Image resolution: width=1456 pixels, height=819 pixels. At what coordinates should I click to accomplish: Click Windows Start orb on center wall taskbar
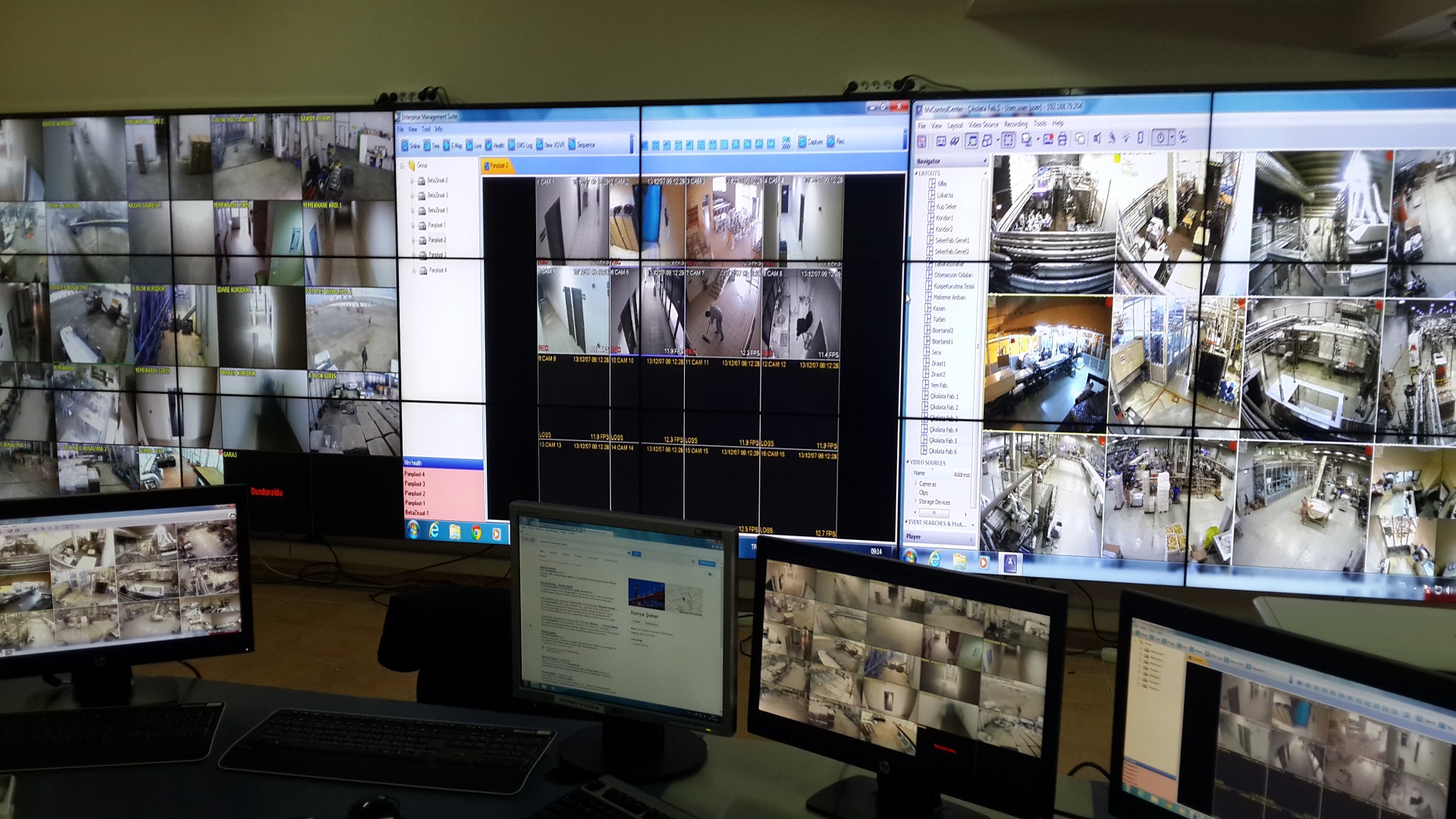pos(413,531)
